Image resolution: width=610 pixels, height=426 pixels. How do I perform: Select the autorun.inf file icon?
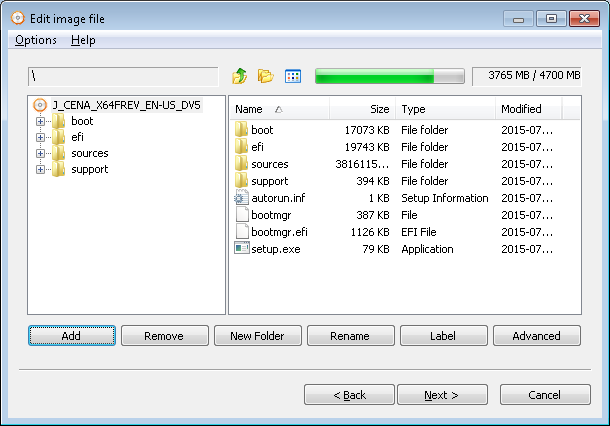click(x=242, y=198)
